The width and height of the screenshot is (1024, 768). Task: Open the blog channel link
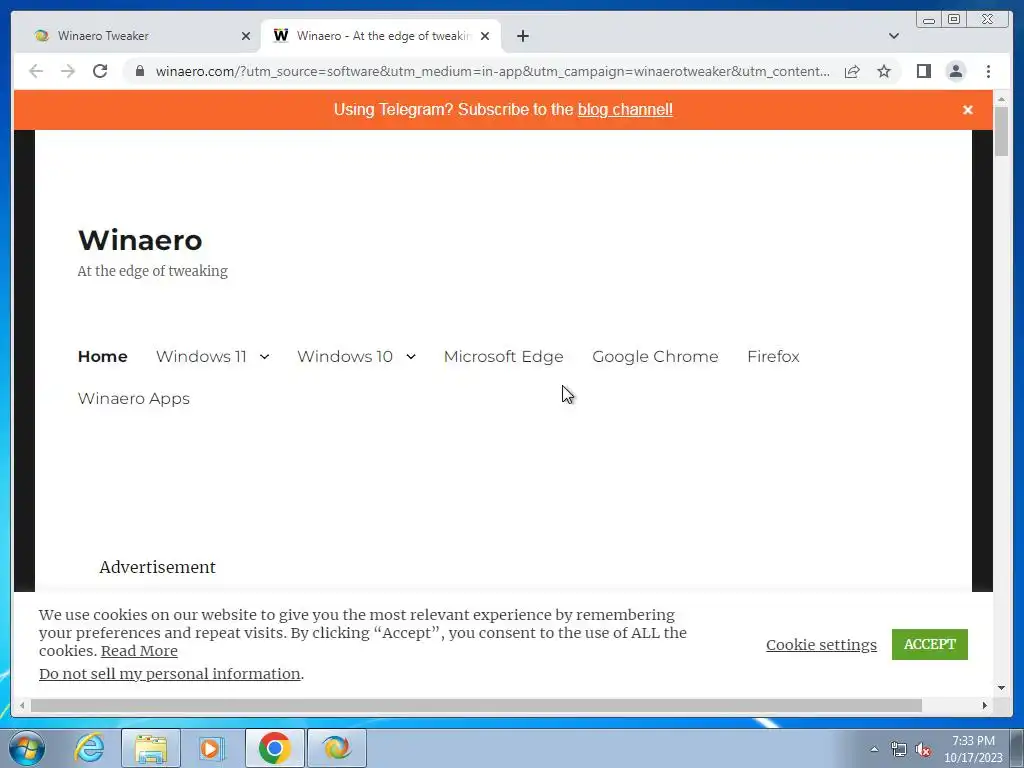pos(625,110)
